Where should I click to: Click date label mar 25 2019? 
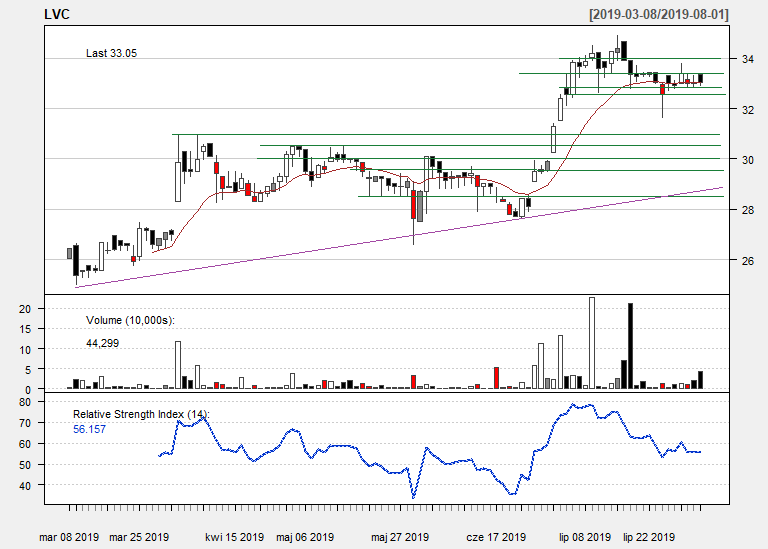(139, 537)
